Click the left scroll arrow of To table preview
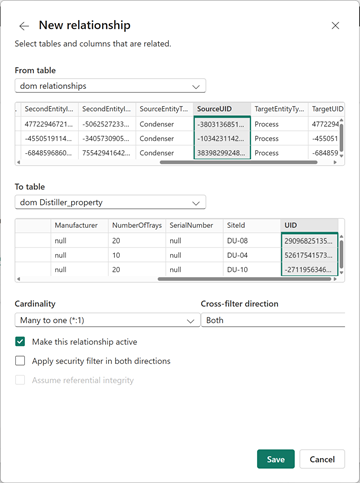The height and width of the screenshot is (483, 360). click(18, 279)
